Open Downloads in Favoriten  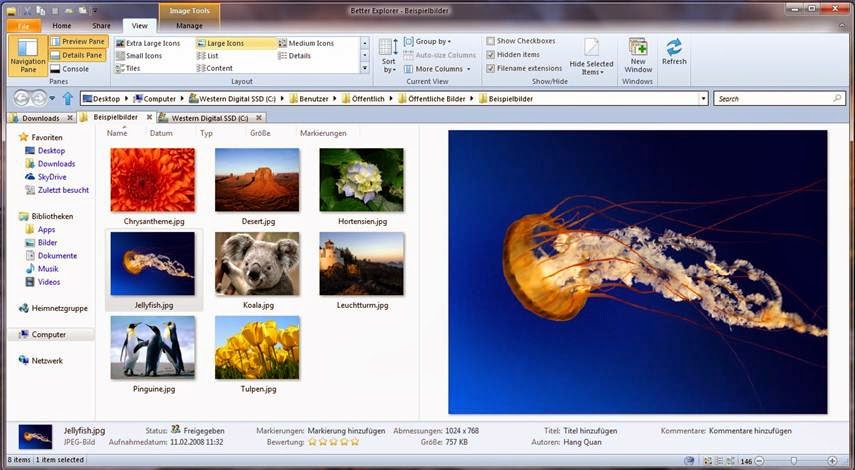coord(56,164)
